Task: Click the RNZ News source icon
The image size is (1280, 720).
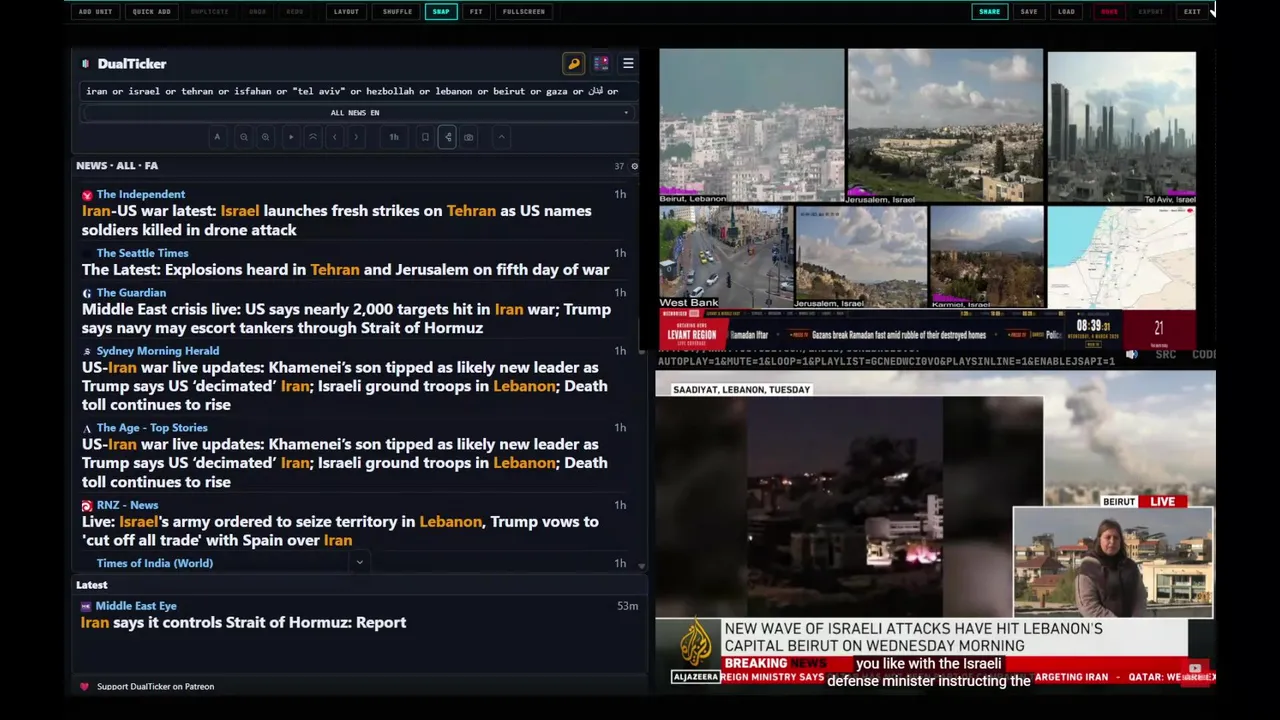Action: [x=87, y=506]
